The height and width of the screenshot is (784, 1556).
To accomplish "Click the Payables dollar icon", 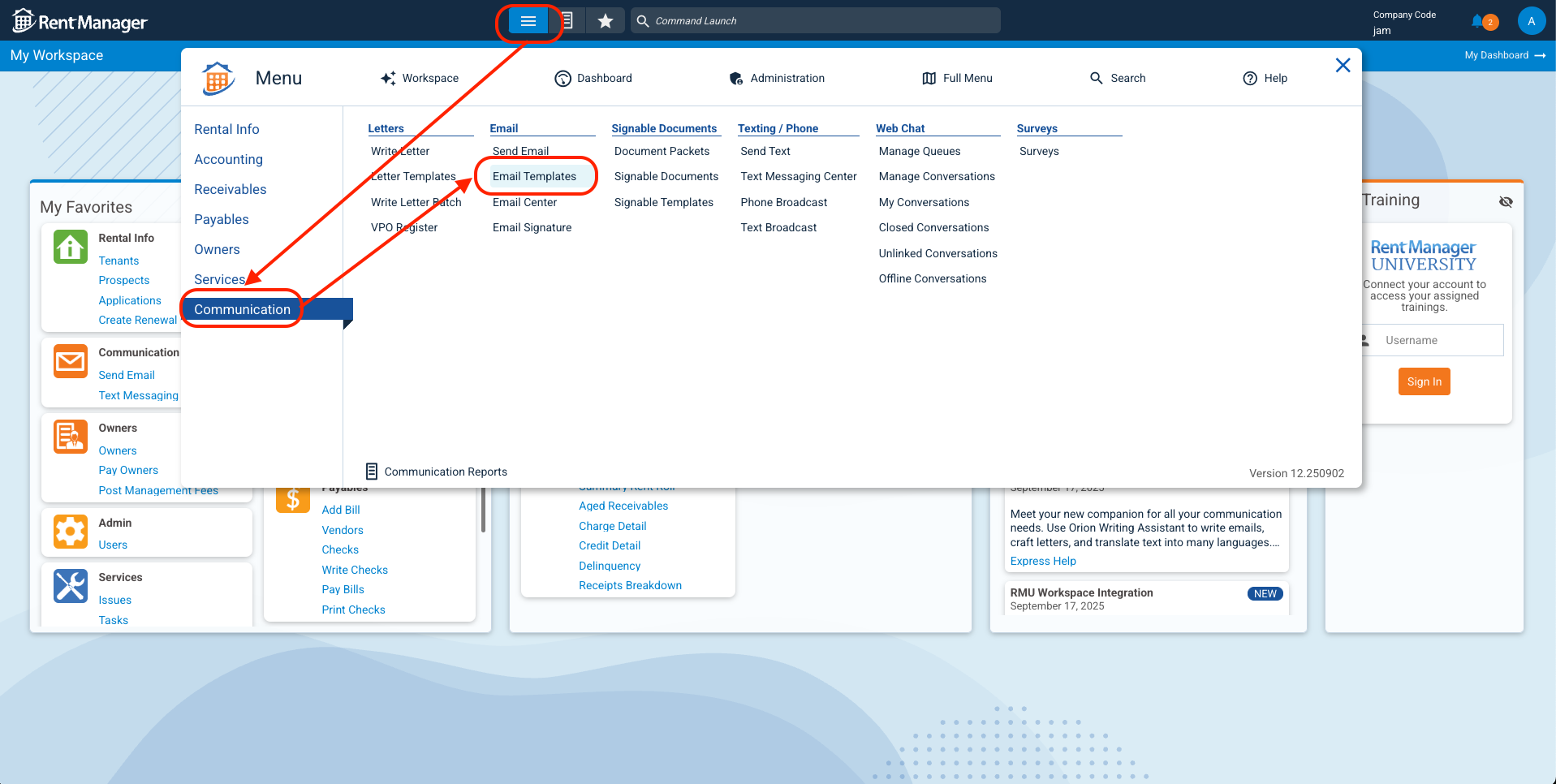I will pos(293,500).
